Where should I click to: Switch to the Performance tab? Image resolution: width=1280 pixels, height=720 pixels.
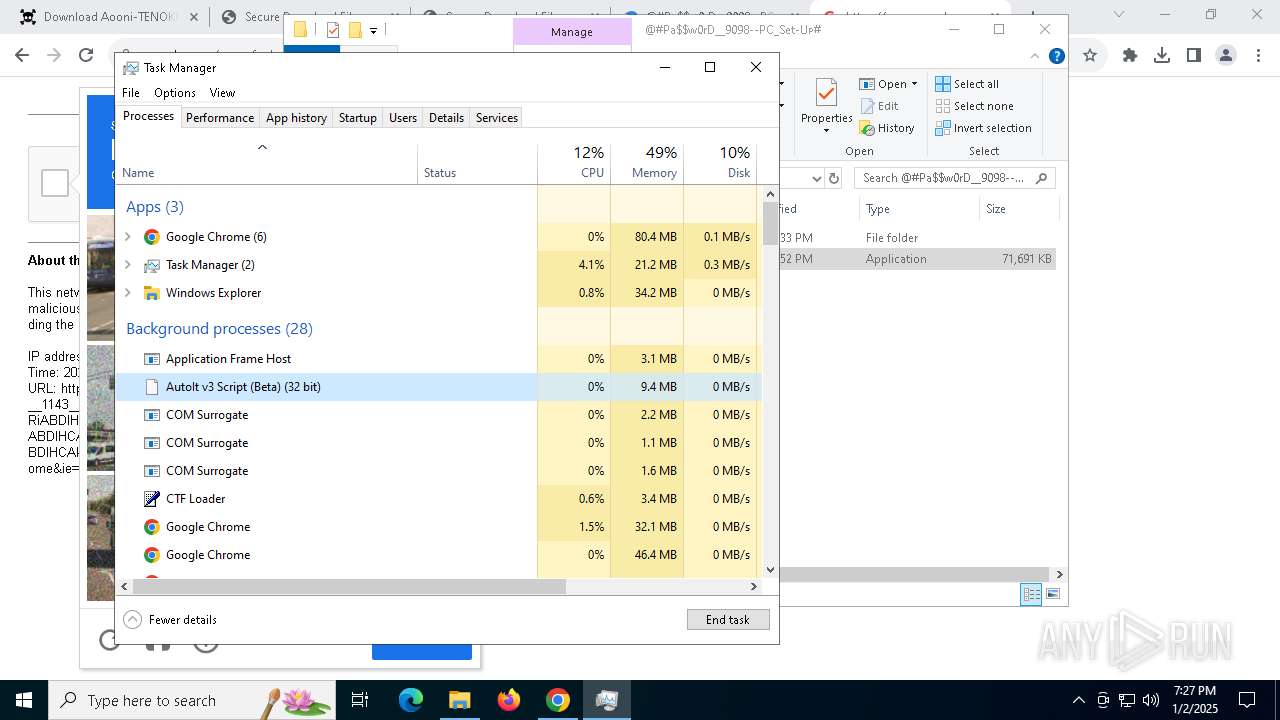[220, 118]
